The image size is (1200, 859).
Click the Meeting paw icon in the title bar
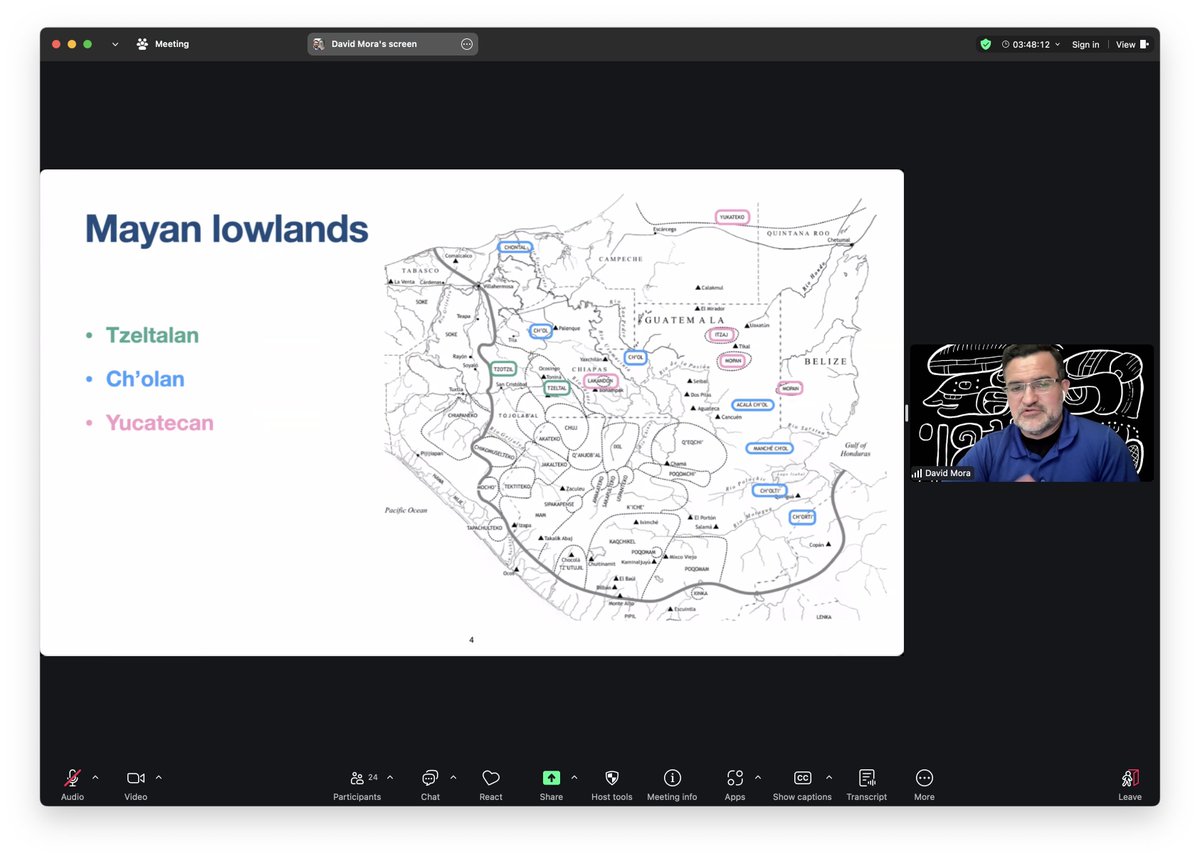(142, 44)
